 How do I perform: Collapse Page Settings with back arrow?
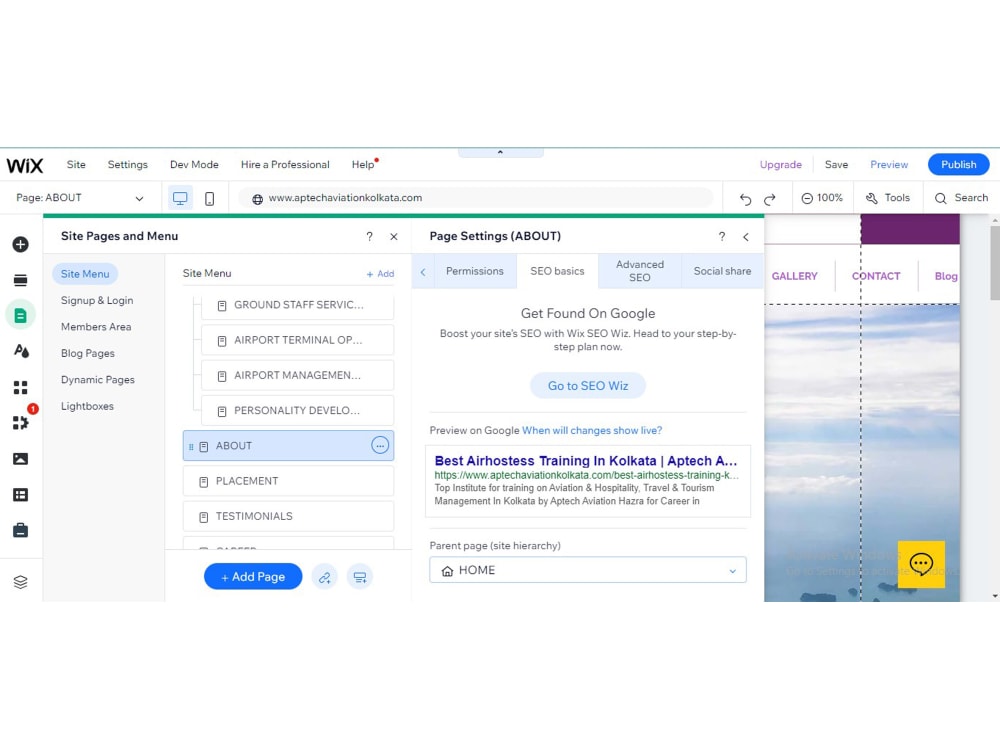(x=746, y=237)
